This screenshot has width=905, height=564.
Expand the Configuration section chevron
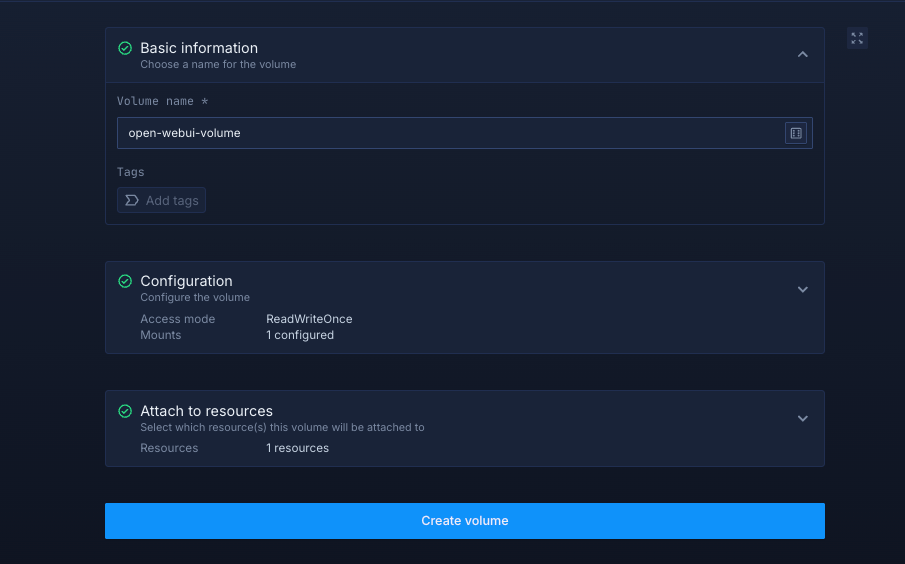[x=802, y=290]
